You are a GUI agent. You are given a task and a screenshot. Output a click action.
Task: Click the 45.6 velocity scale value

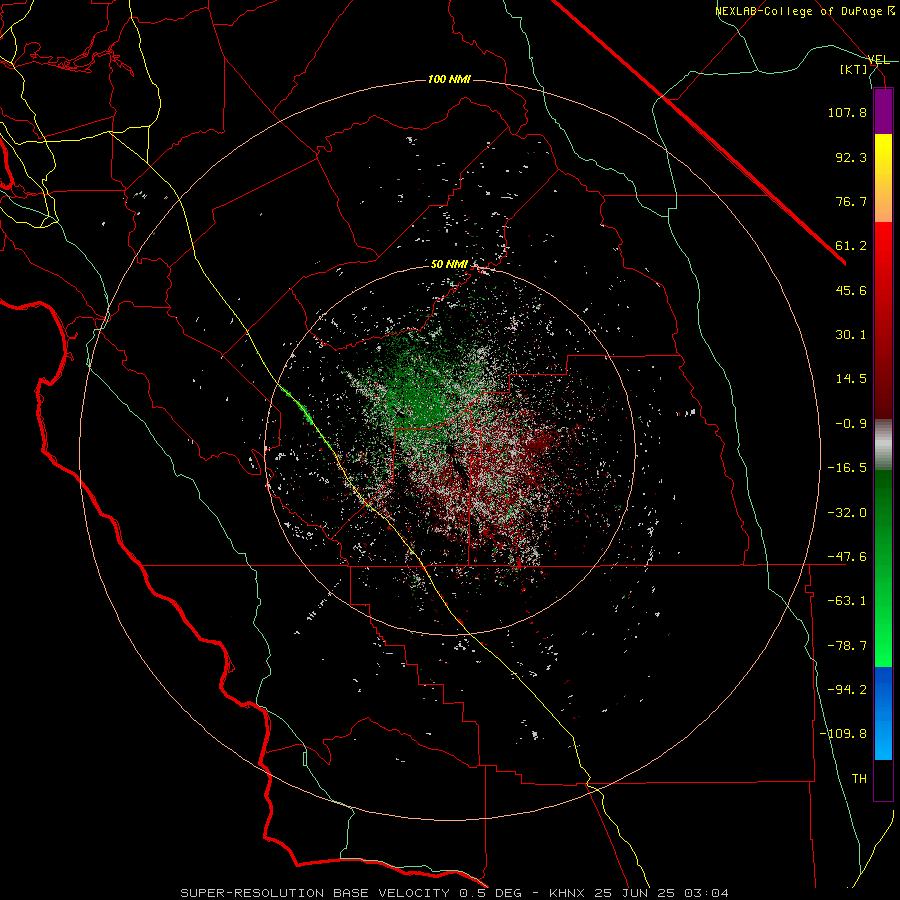click(851, 290)
